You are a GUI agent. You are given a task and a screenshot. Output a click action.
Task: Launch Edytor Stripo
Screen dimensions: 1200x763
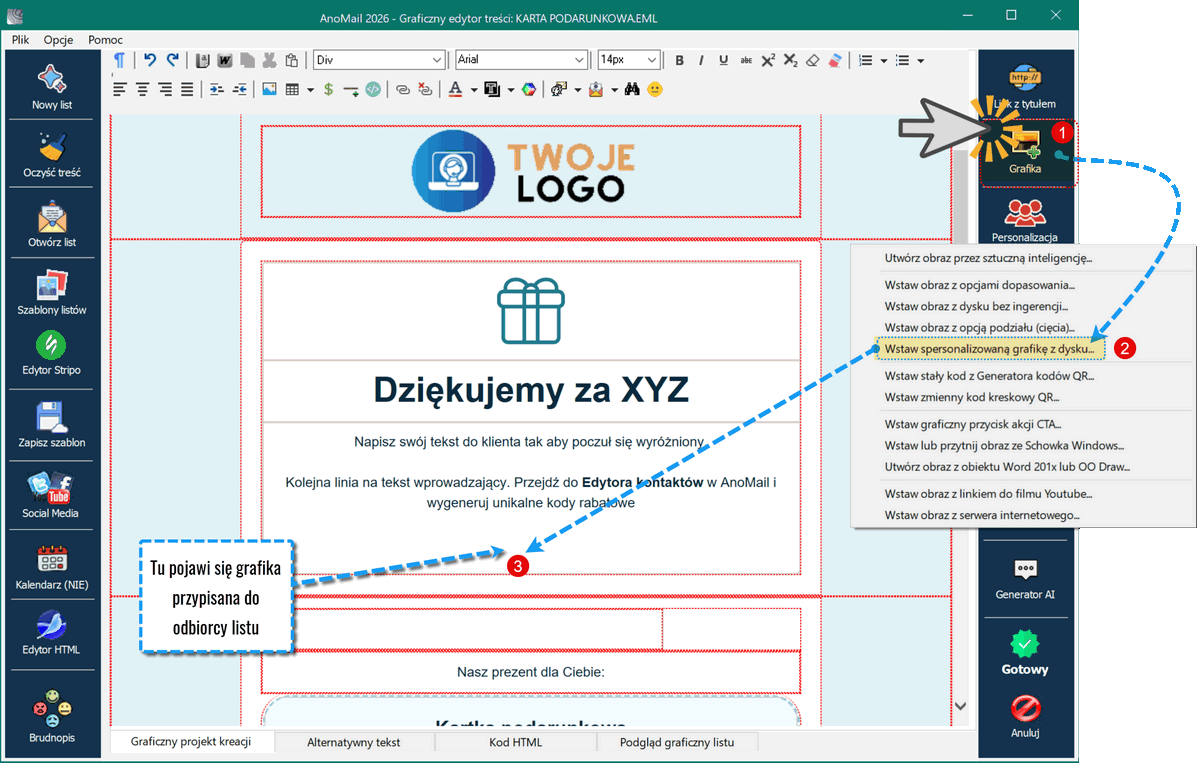click(51, 346)
